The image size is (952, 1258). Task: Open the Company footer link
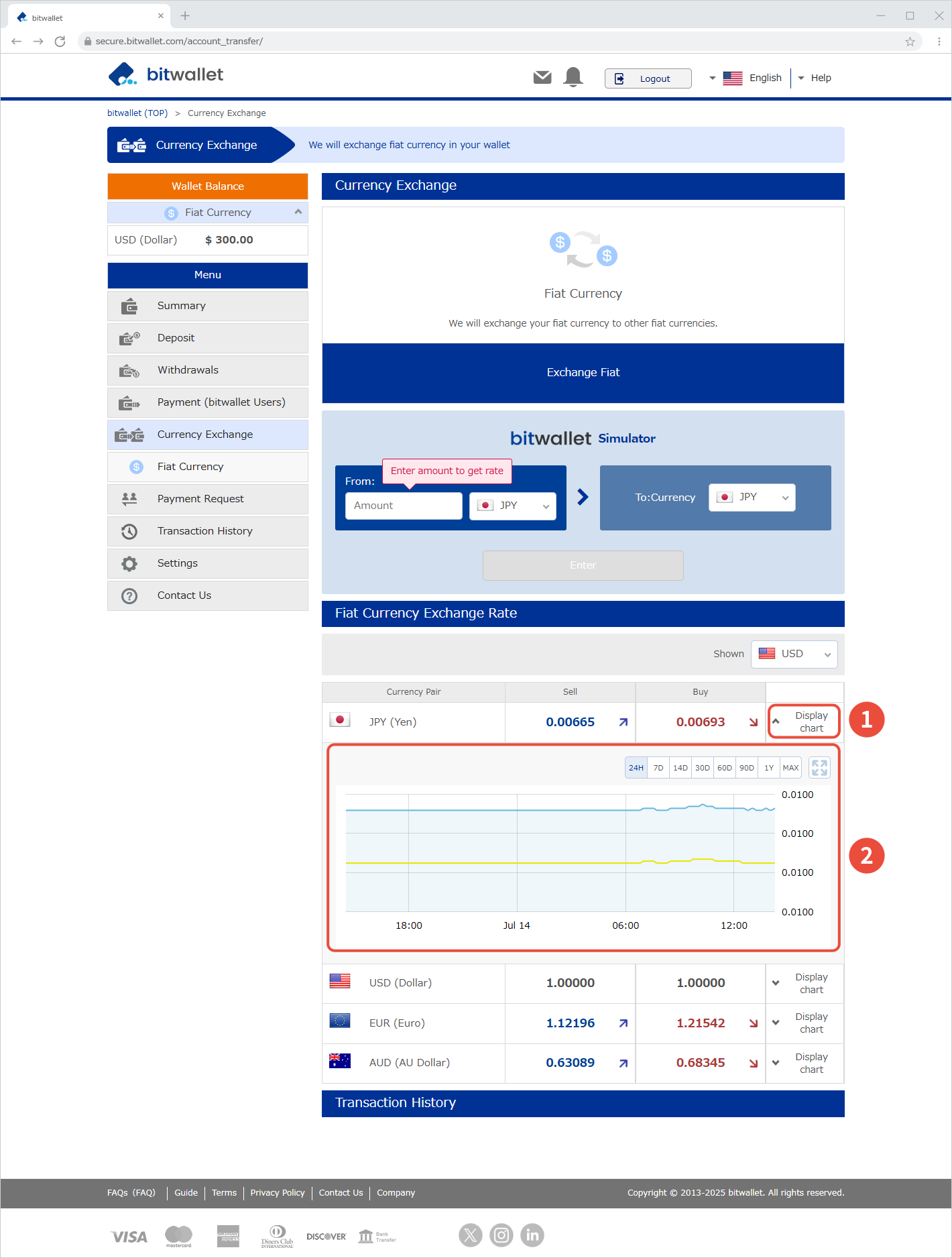point(396,1192)
